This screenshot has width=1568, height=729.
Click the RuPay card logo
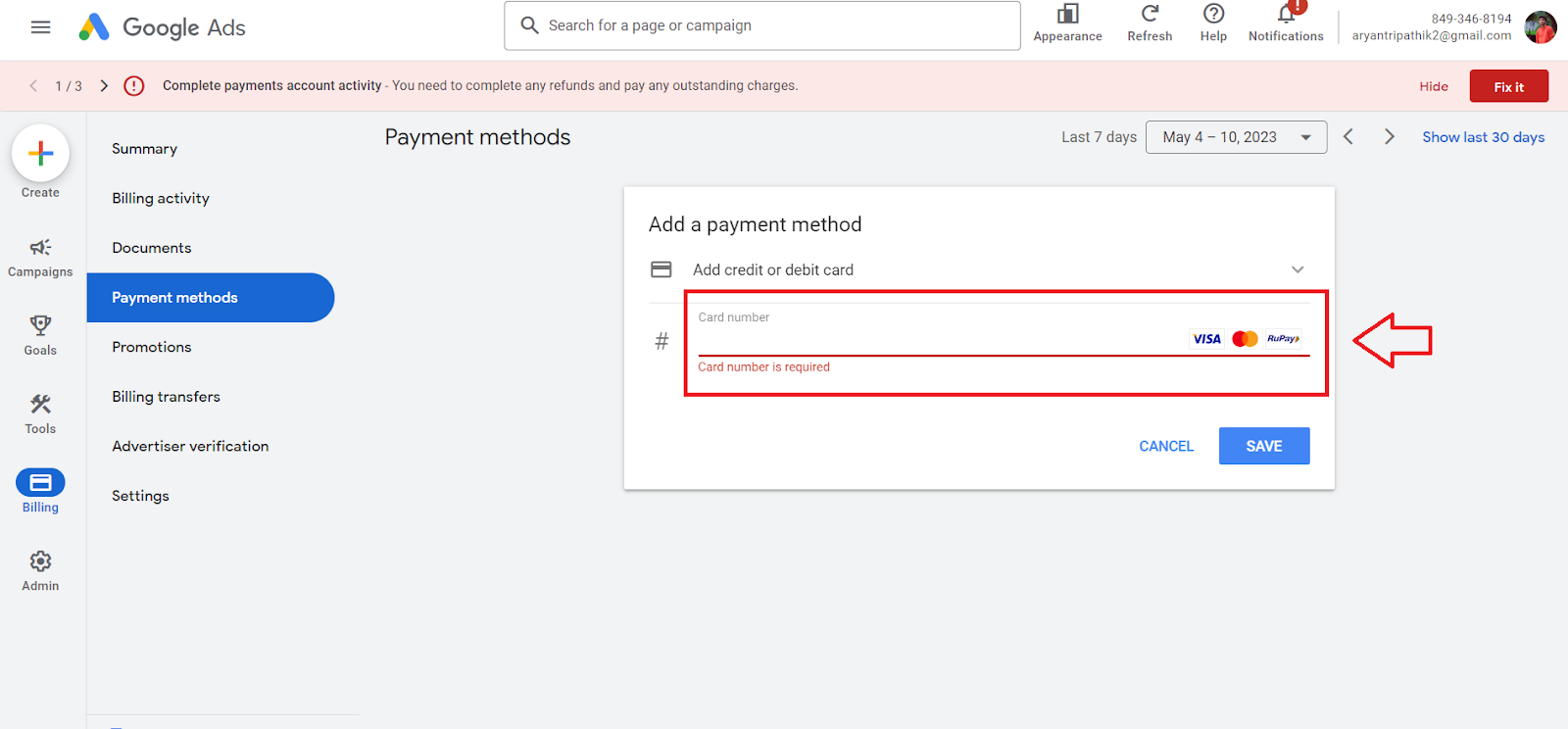point(1283,339)
